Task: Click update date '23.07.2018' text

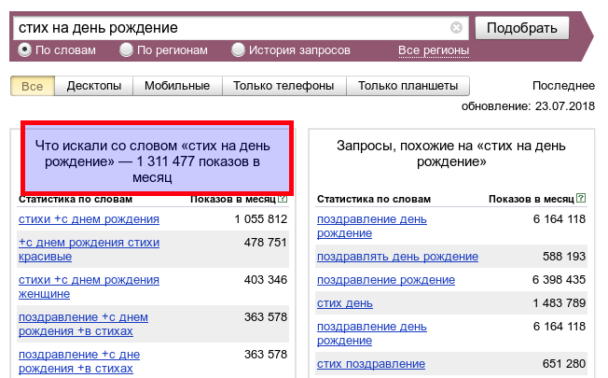Action: tap(565, 106)
